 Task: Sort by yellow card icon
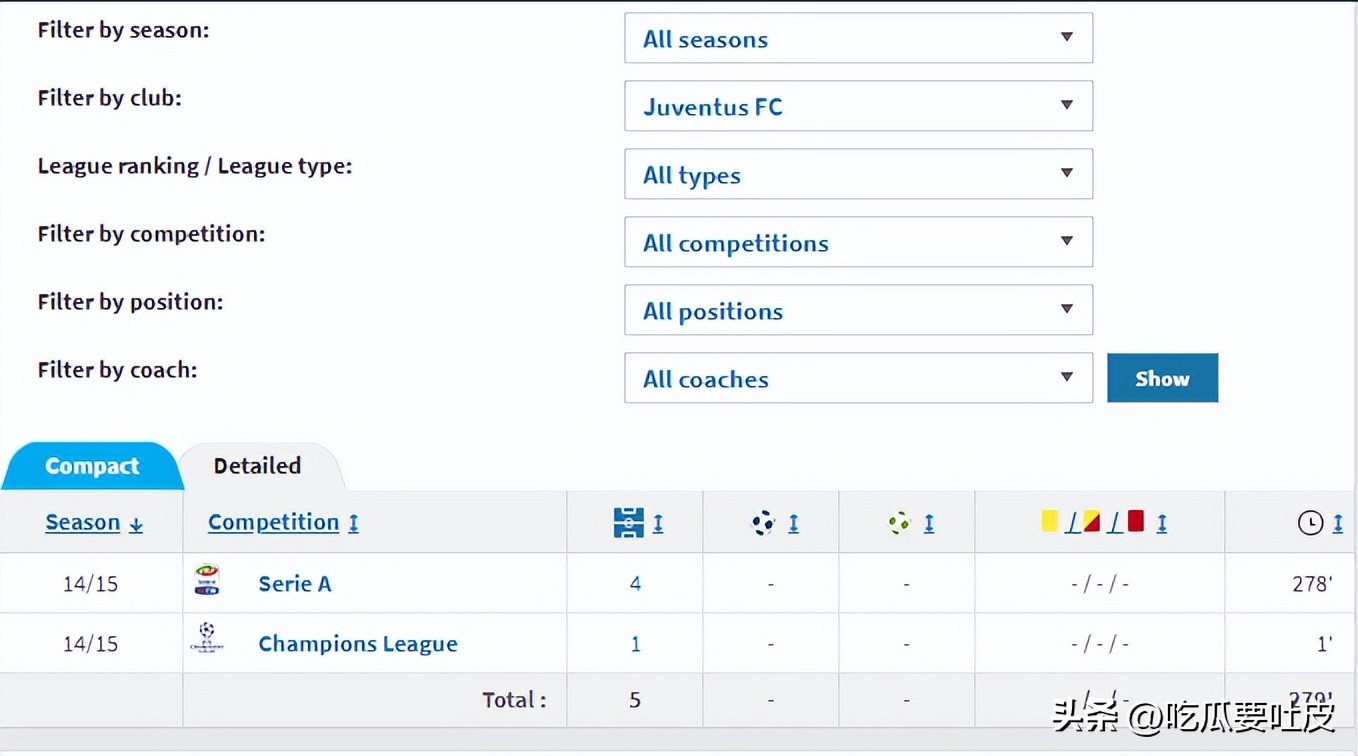tap(1049, 521)
